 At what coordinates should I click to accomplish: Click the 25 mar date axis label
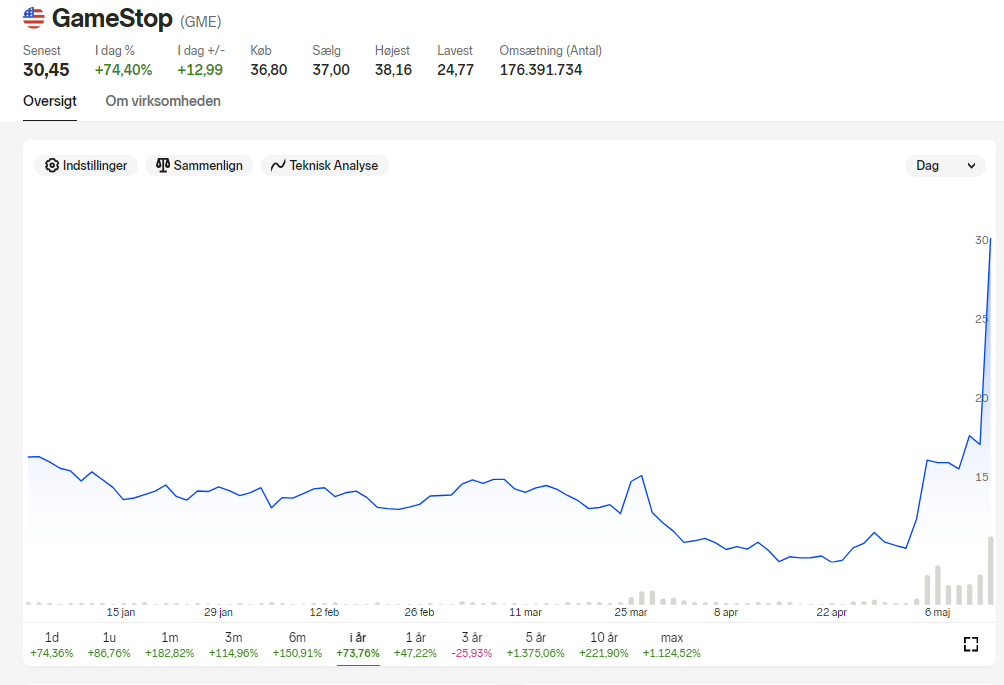click(x=631, y=612)
